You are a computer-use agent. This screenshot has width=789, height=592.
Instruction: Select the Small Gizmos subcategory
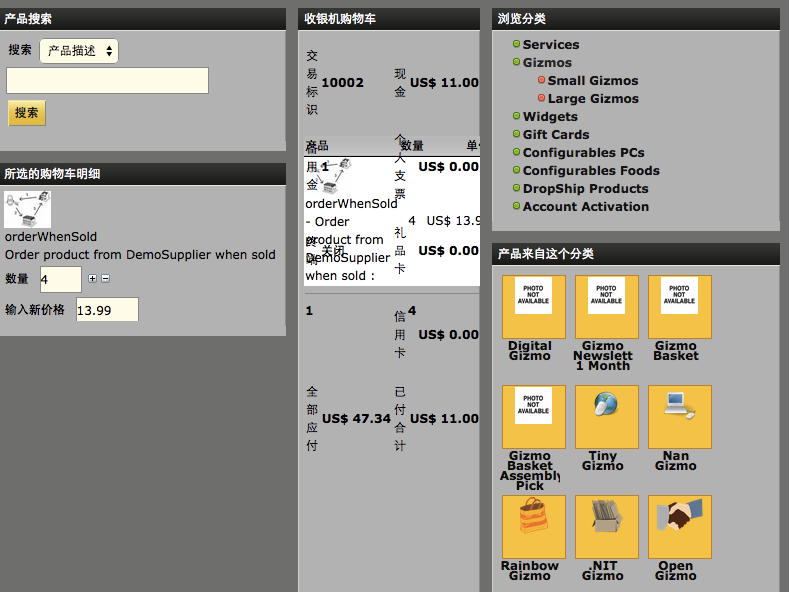tap(592, 81)
